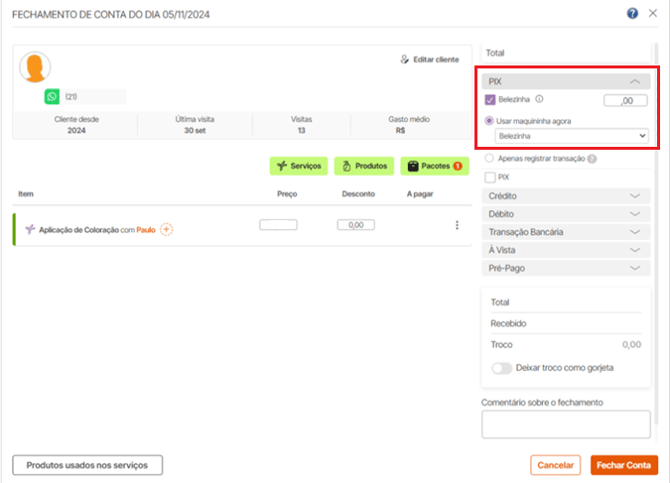Expand the Crédito payment section
The image size is (670, 483).
tap(566, 196)
